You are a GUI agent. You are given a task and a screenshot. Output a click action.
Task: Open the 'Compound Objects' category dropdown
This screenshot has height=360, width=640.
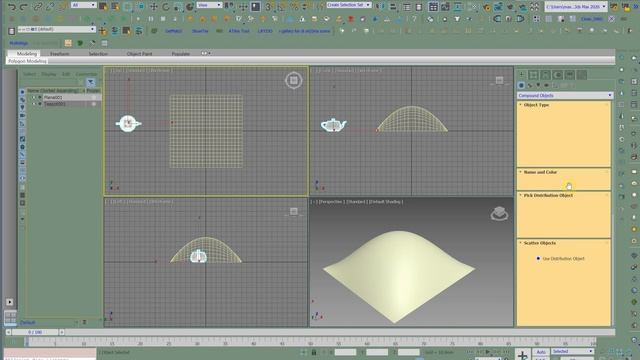(565, 96)
